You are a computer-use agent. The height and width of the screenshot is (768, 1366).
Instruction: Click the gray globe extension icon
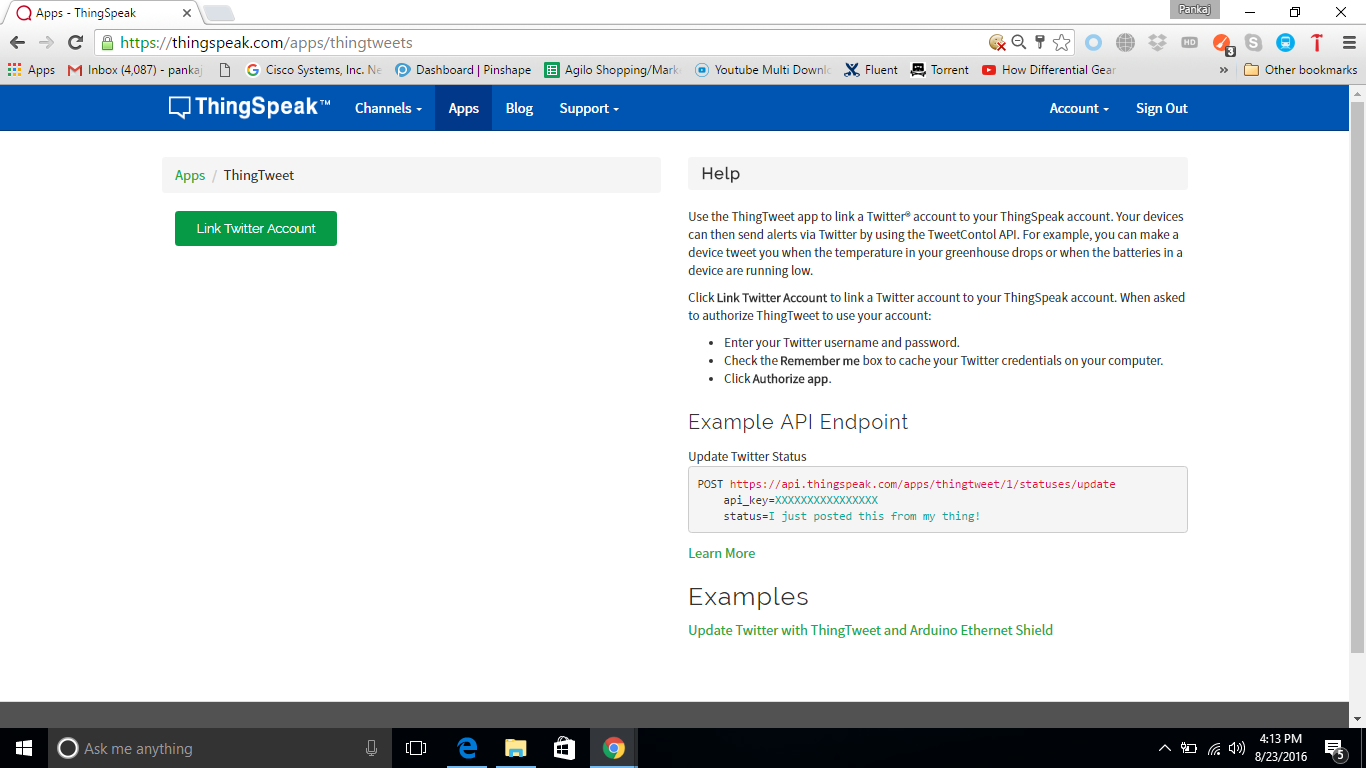coord(1126,42)
